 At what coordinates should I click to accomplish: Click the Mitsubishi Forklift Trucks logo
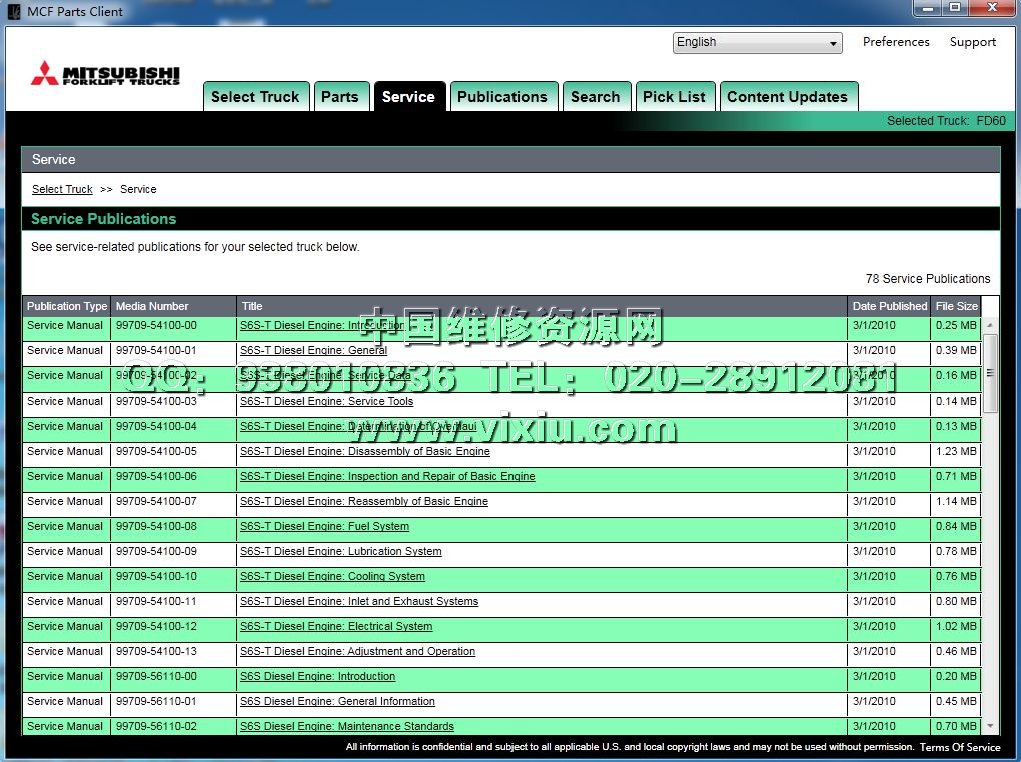point(105,74)
